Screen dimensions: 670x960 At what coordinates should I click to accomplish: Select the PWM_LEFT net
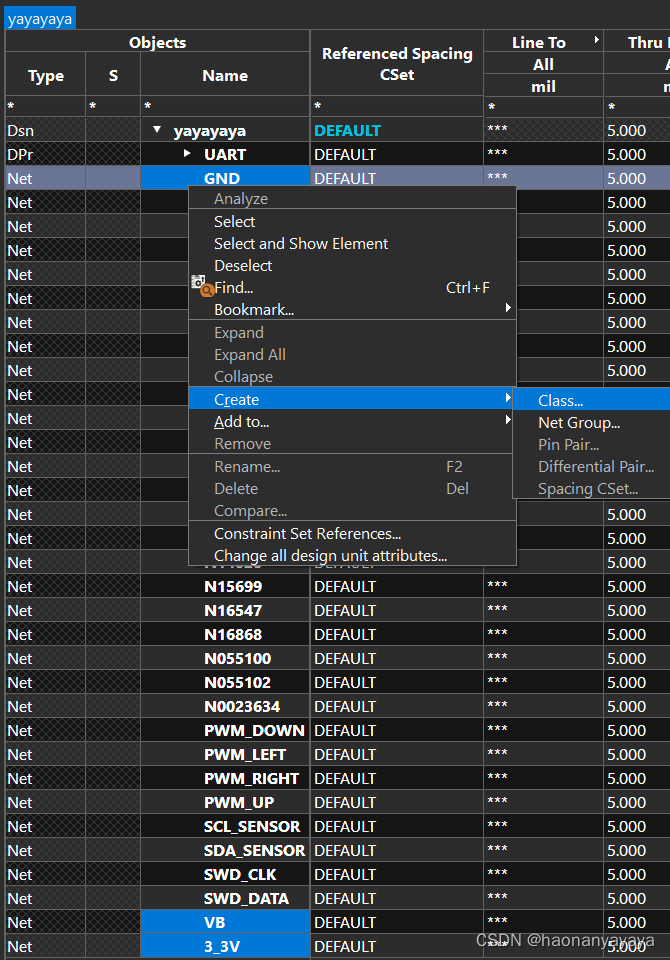[225, 754]
